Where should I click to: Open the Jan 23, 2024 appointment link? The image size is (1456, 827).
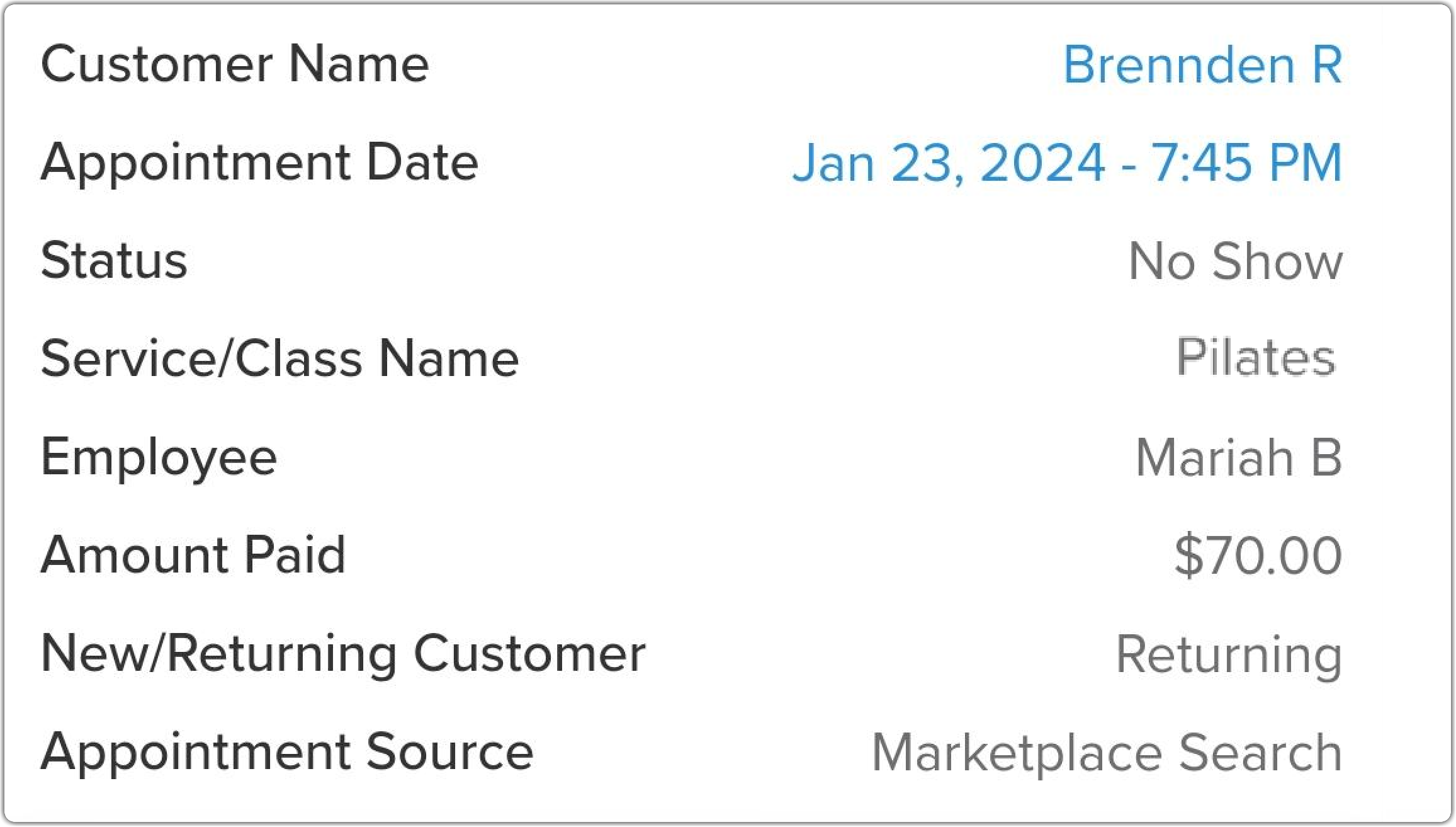tap(1067, 163)
